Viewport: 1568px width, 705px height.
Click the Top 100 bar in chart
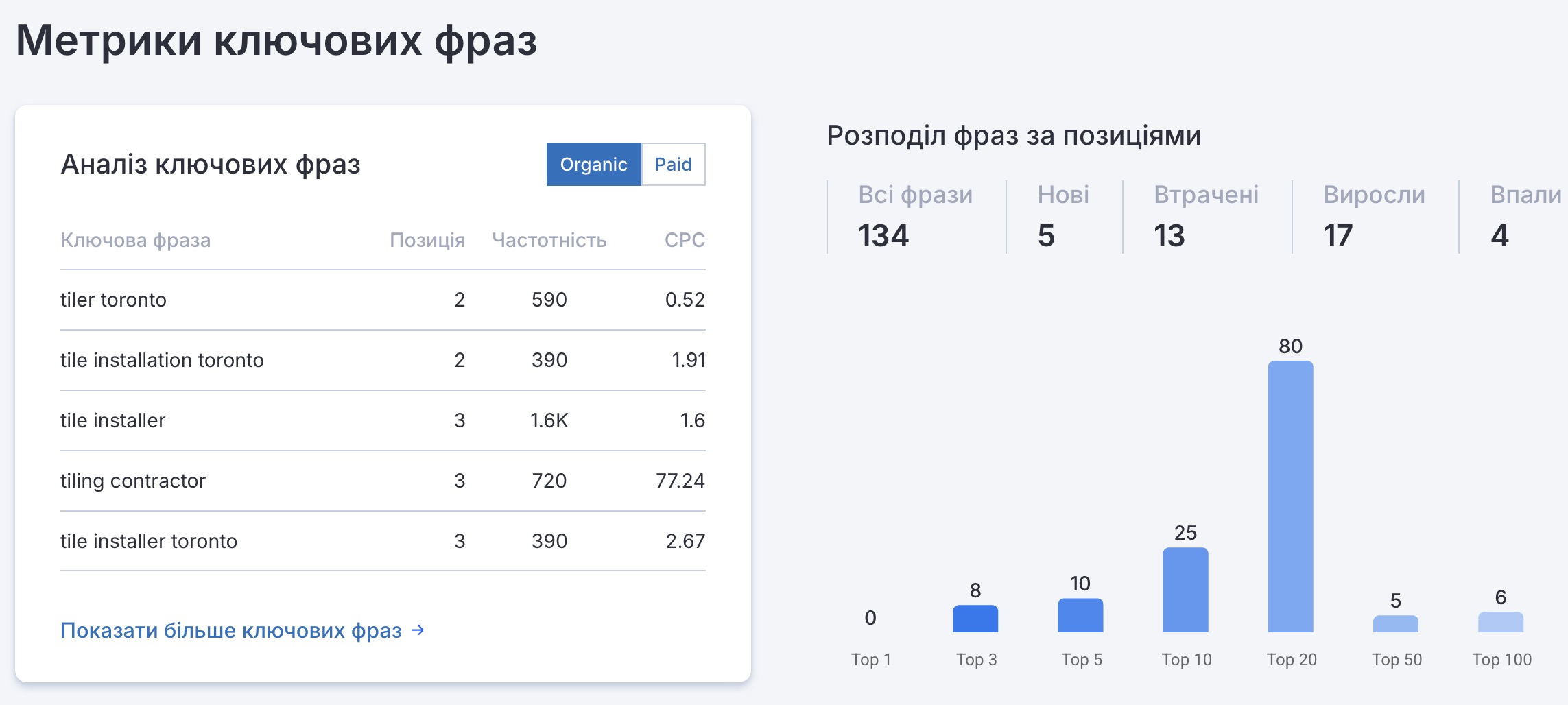pyautogui.click(x=1500, y=622)
